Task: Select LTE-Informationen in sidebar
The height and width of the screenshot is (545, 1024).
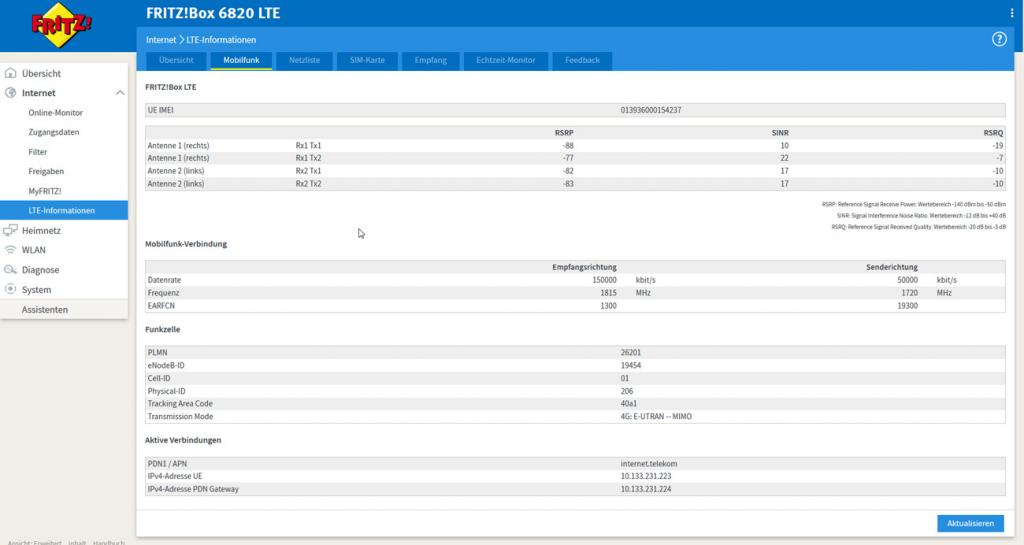Action: pyautogui.click(x=64, y=210)
